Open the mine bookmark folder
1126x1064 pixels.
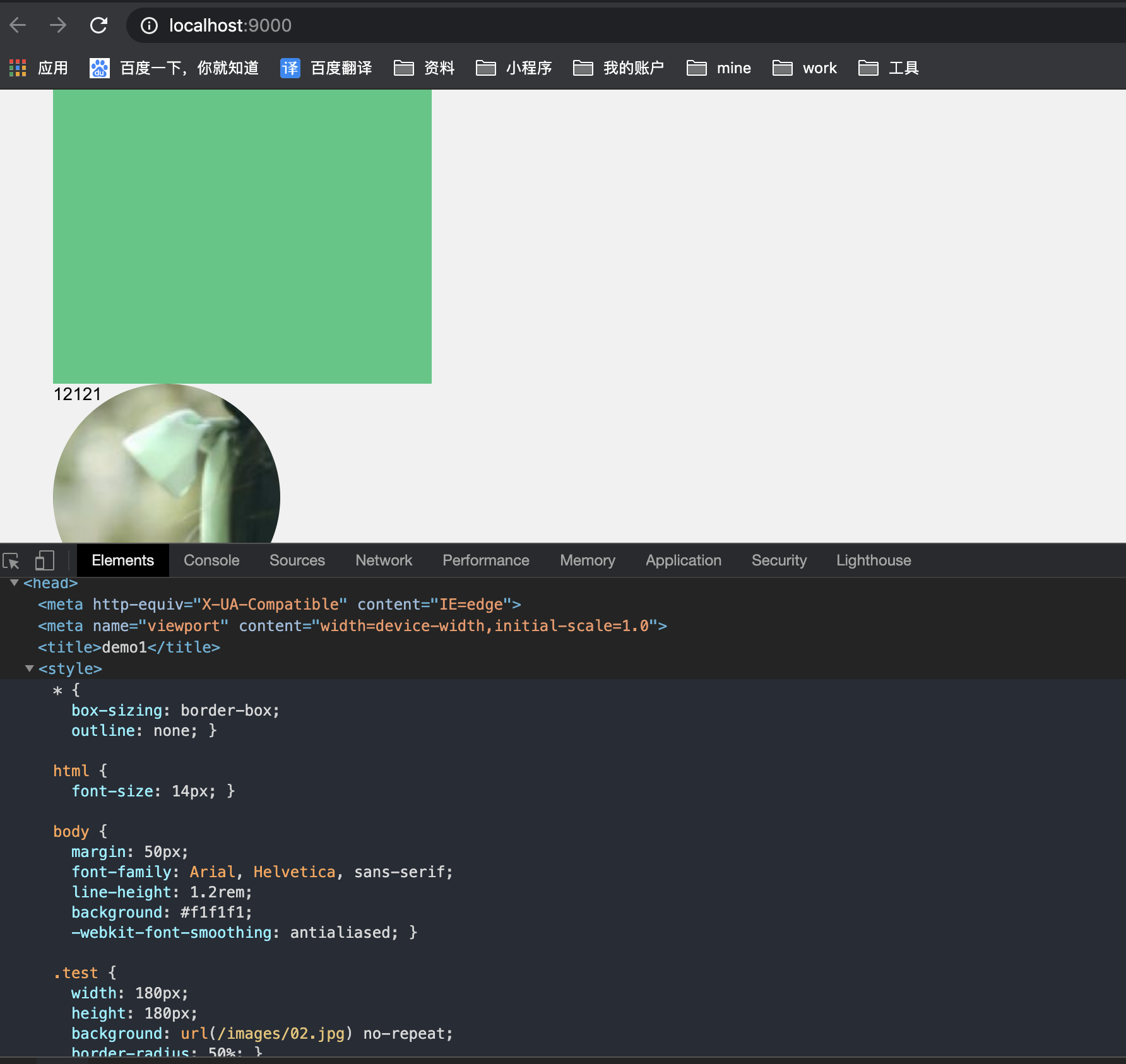(x=719, y=68)
